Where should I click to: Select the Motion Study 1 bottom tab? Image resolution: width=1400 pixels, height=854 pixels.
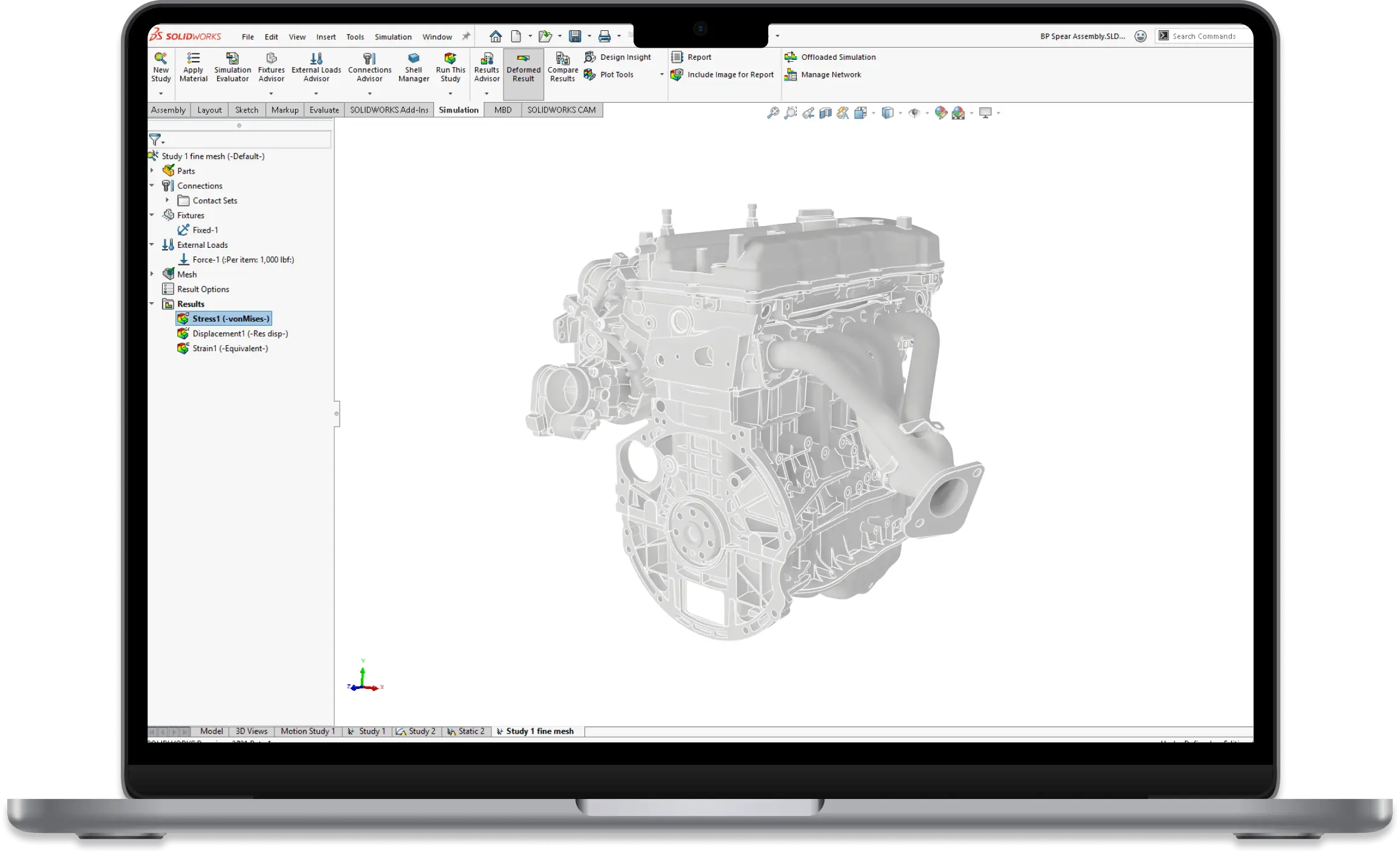point(307,731)
